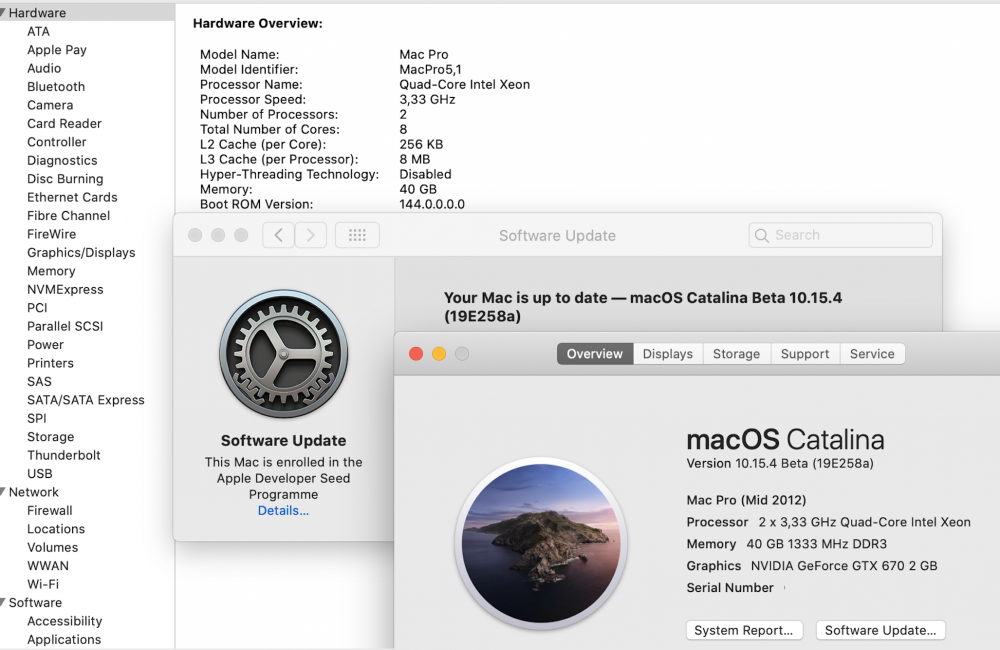Select Accessibility under Software

[64, 621]
